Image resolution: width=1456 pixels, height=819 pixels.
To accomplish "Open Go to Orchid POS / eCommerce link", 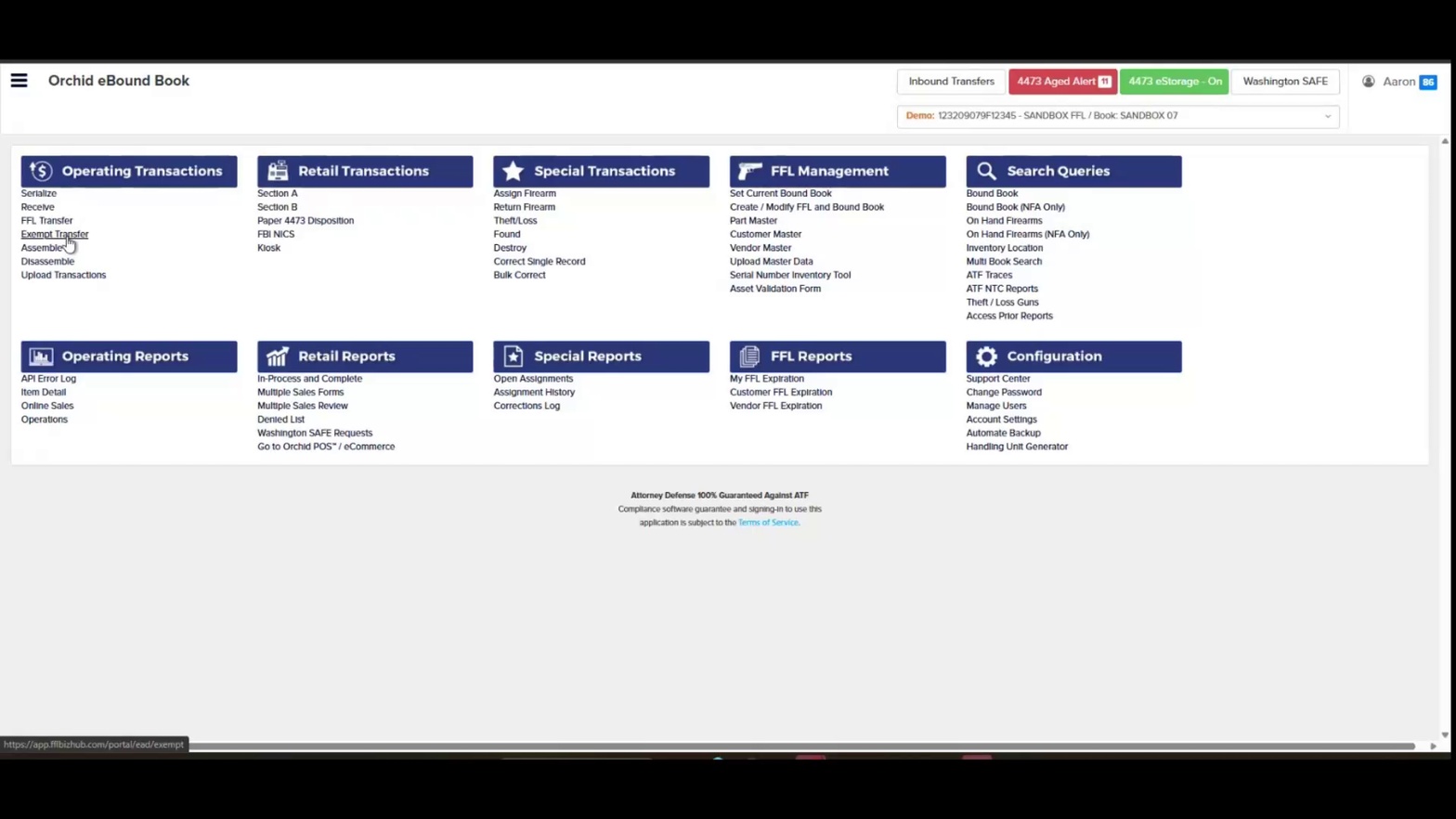I will point(326,447).
